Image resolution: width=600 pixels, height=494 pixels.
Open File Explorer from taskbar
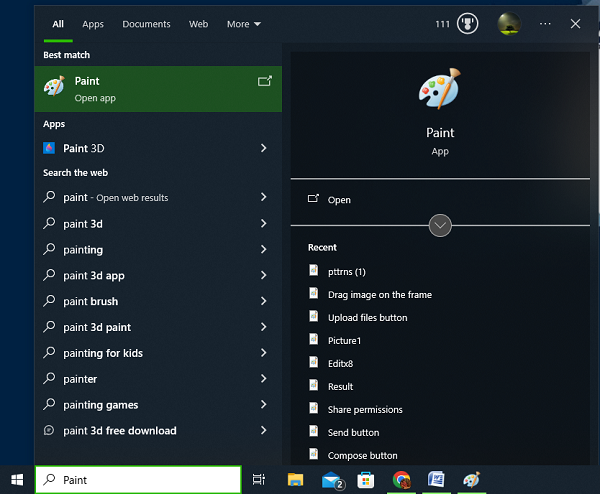[295, 479]
